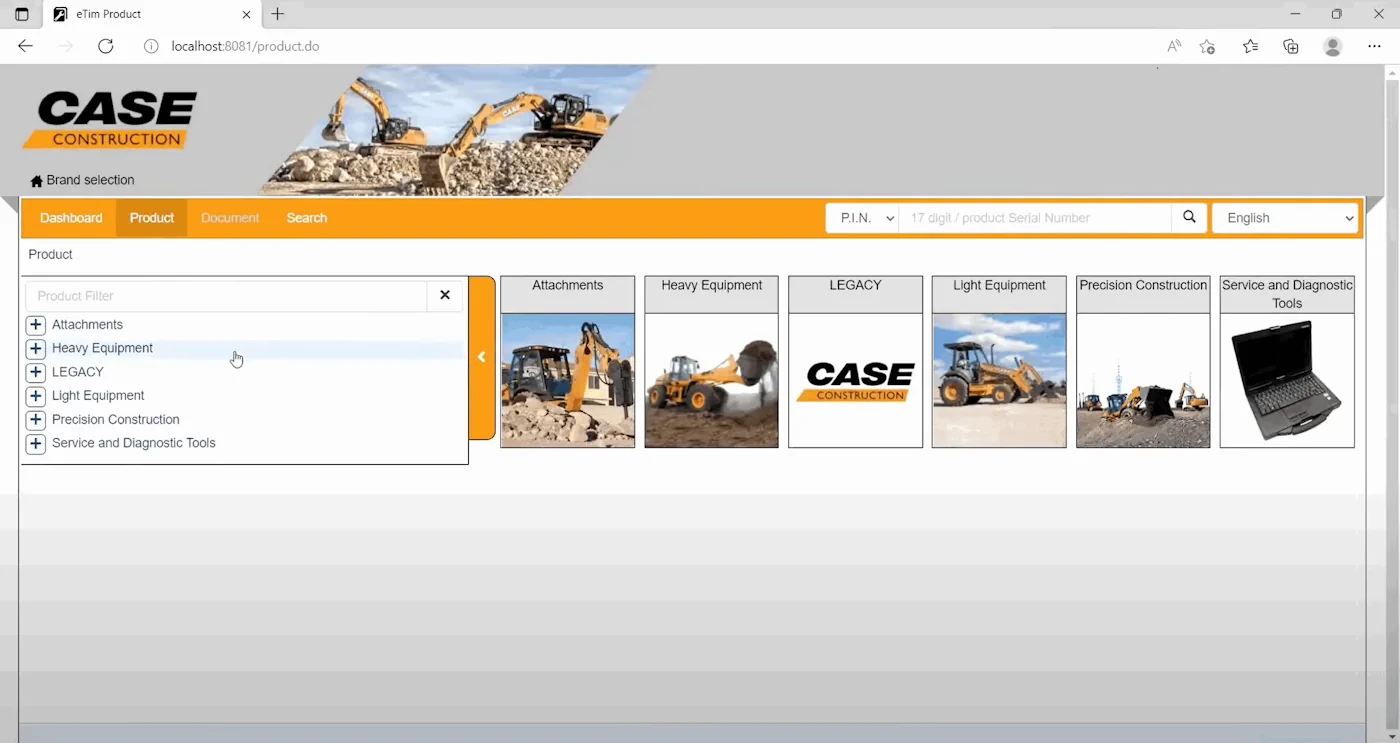Viewport: 1400px width, 743px height.
Task: Add this page to favorites star-plus icon
Action: pyautogui.click(x=1207, y=46)
